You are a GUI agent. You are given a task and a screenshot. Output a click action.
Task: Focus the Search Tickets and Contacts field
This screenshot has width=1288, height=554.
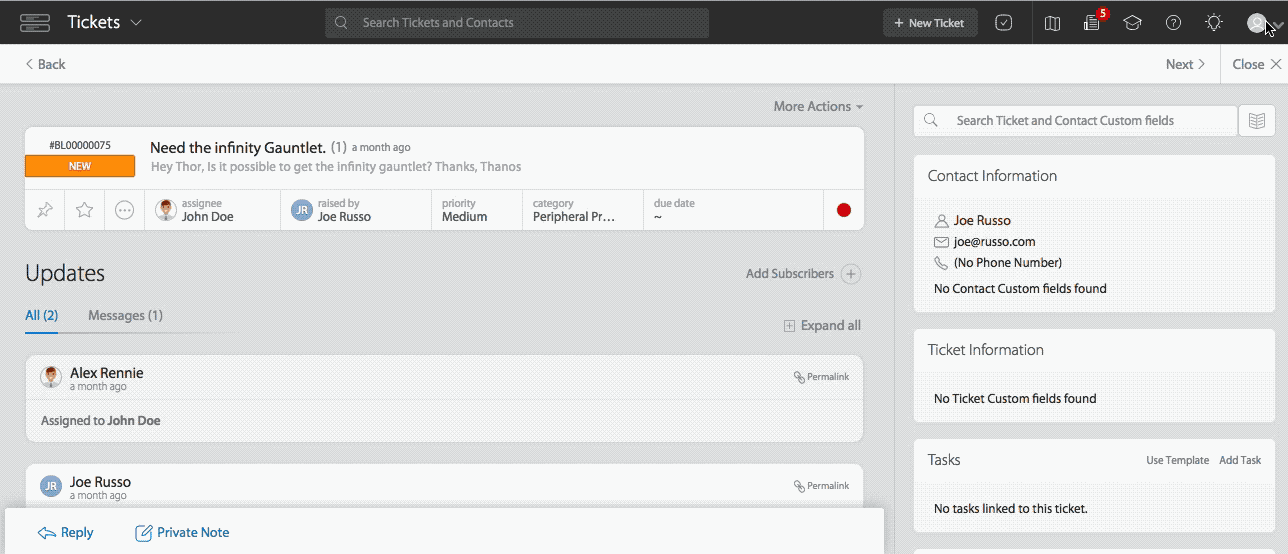(517, 23)
